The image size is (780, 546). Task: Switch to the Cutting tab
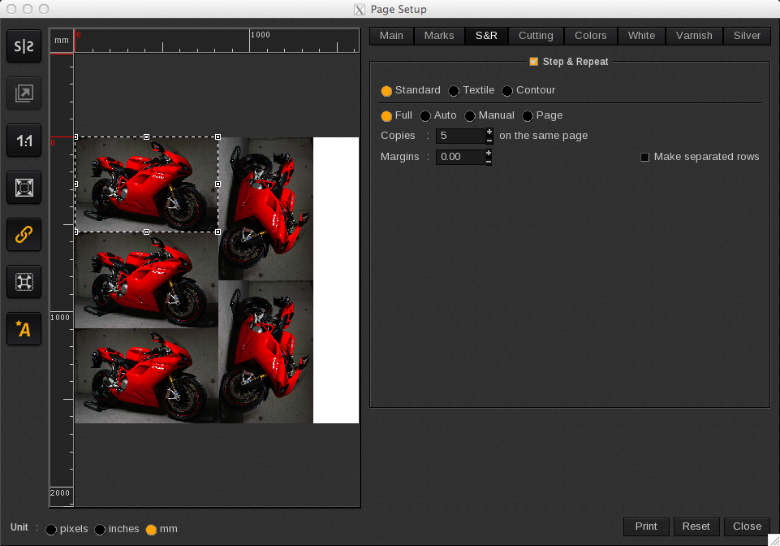click(x=536, y=36)
